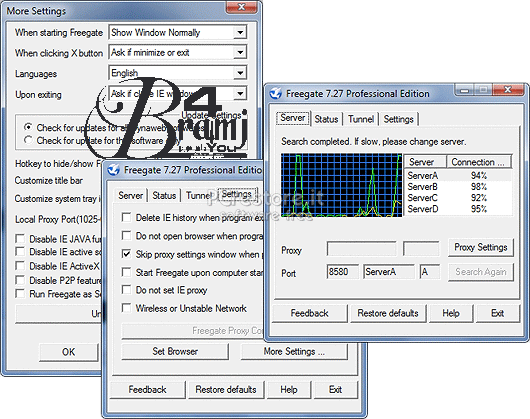Switch to Status tab in front window

click(x=326, y=119)
